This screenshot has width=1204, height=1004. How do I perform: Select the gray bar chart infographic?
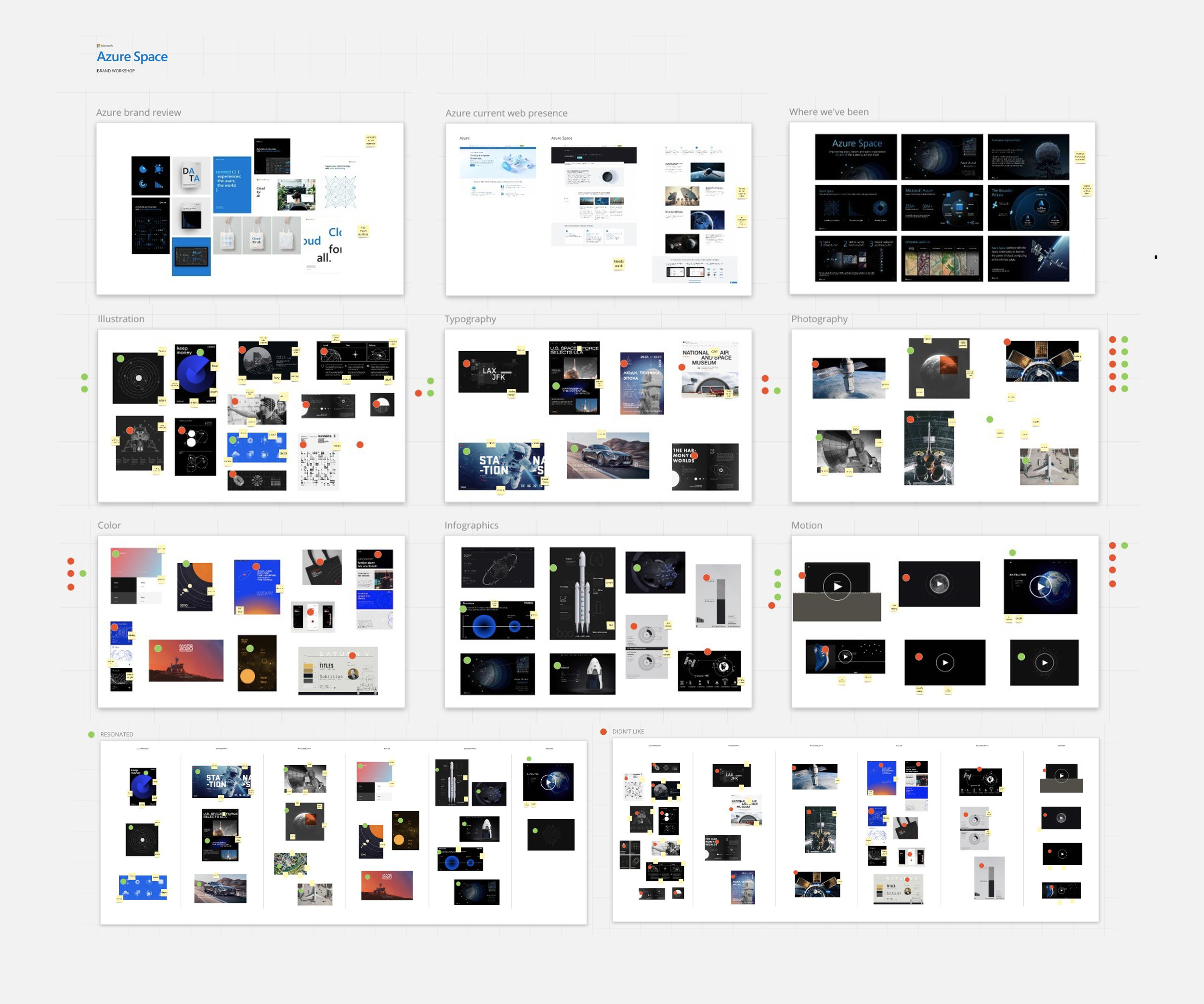(x=718, y=596)
